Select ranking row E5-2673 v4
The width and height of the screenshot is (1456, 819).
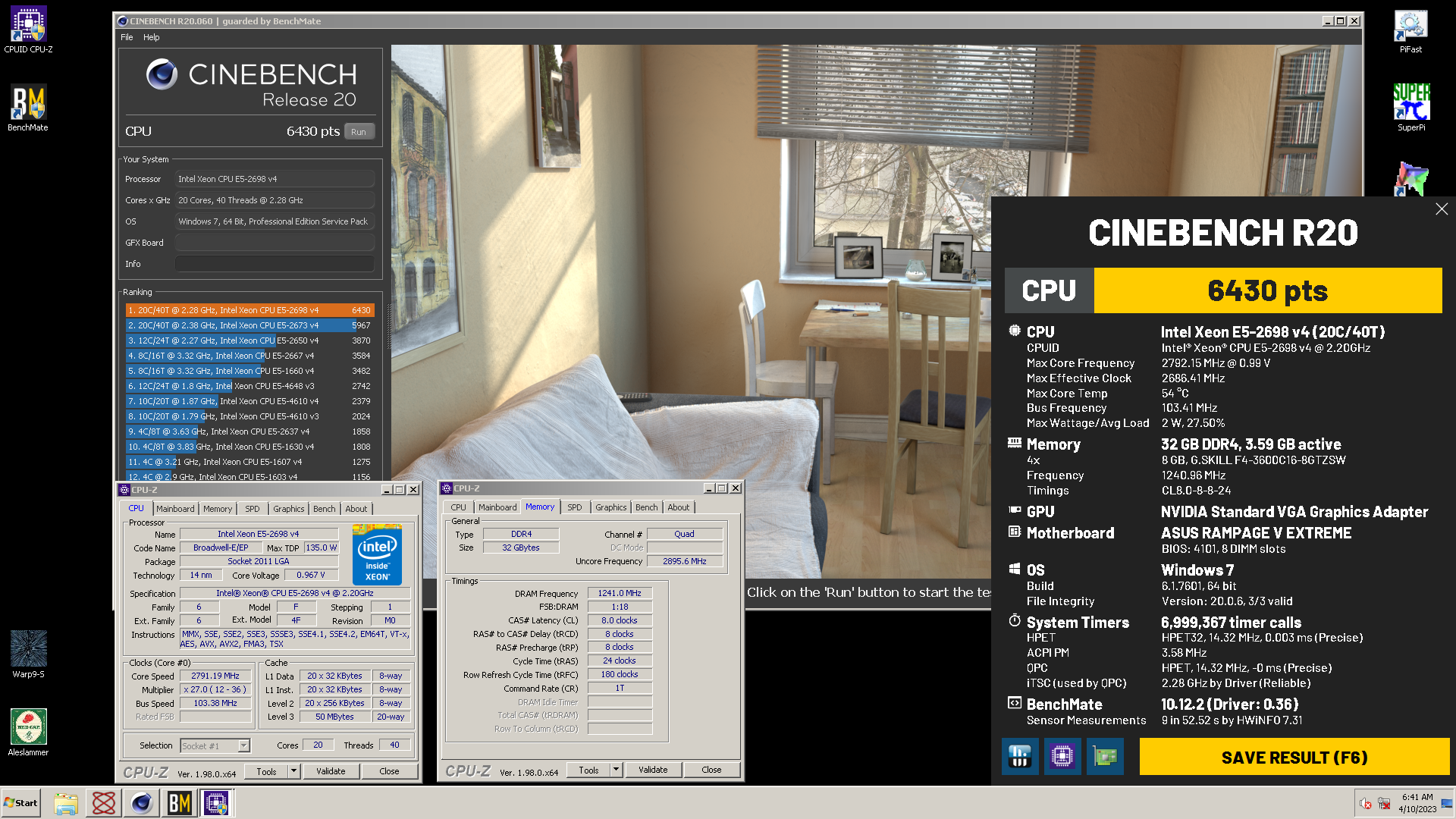click(x=249, y=325)
